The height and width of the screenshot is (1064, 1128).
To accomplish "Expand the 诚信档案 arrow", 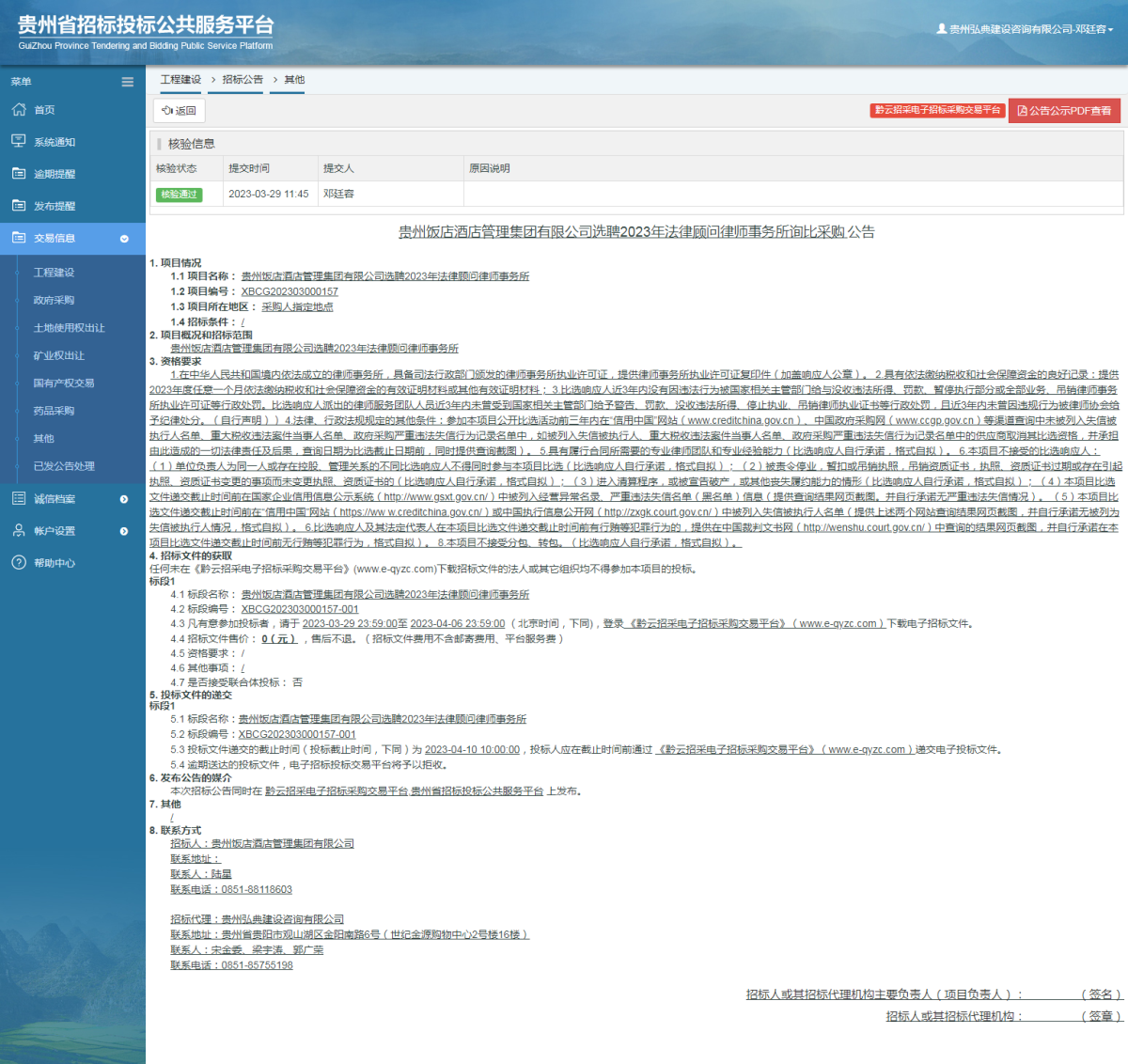I will click(x=124, y=499).
